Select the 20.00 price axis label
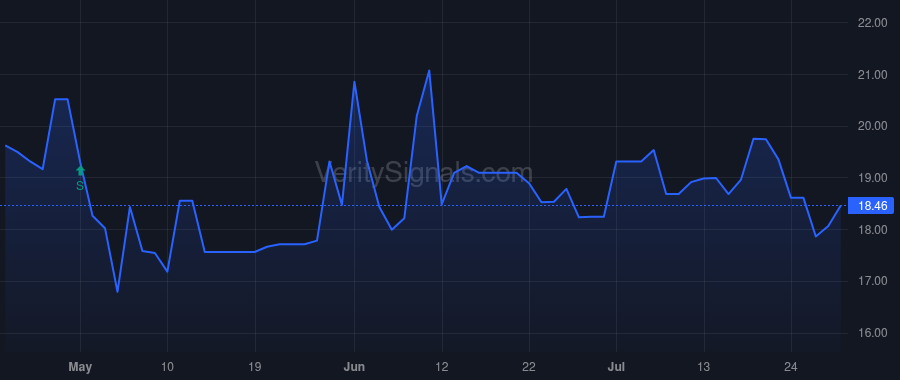 pyautogui.click(x=872, y=126)
